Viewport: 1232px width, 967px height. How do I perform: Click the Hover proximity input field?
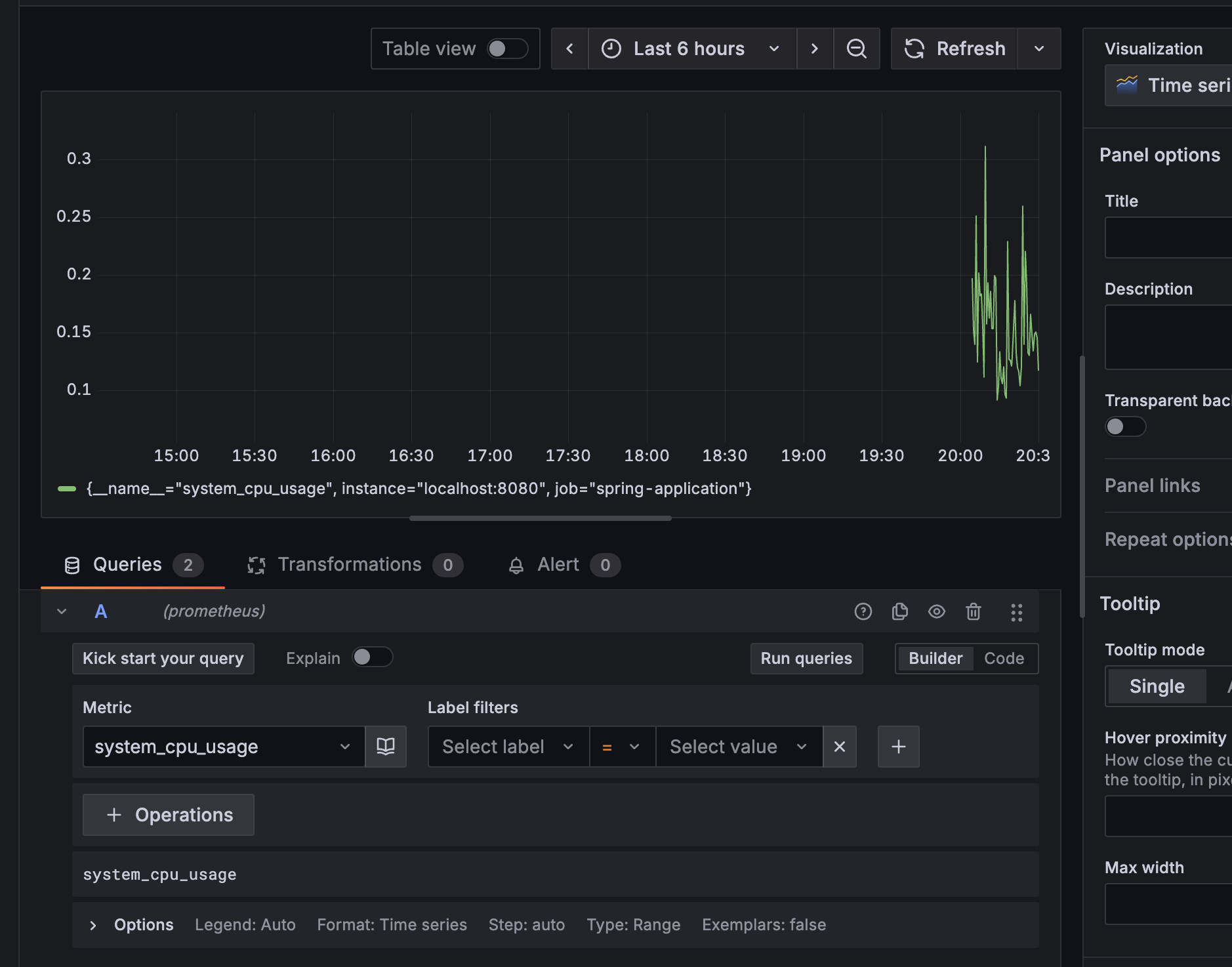[1168, 816]
